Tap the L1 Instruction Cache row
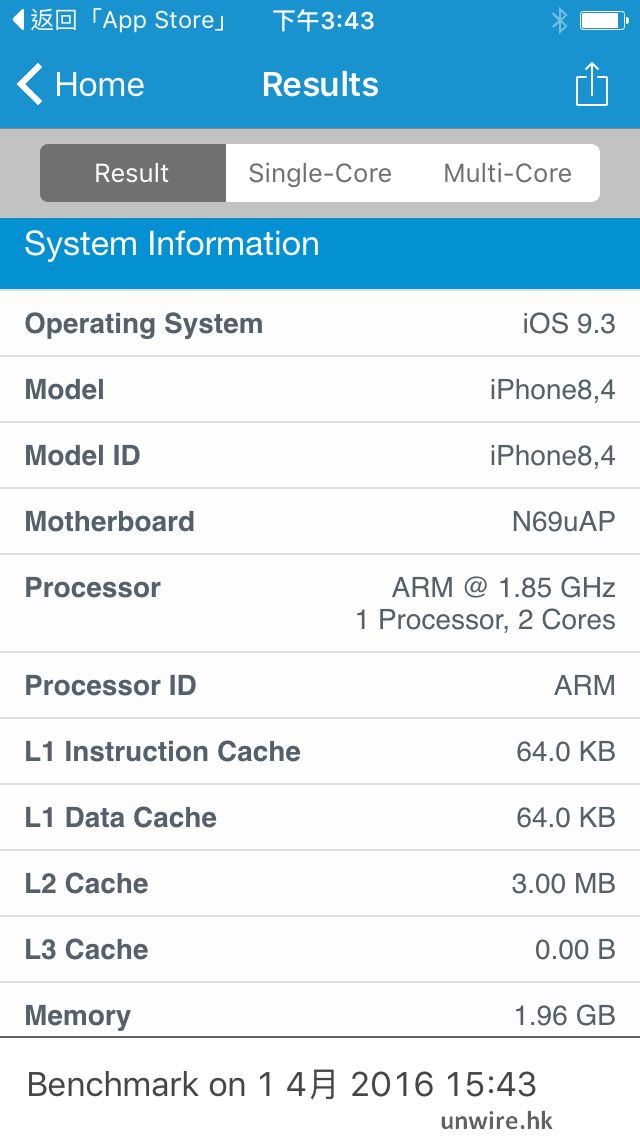Screen dimensions: 640x1136 click(x=320, y=752)
